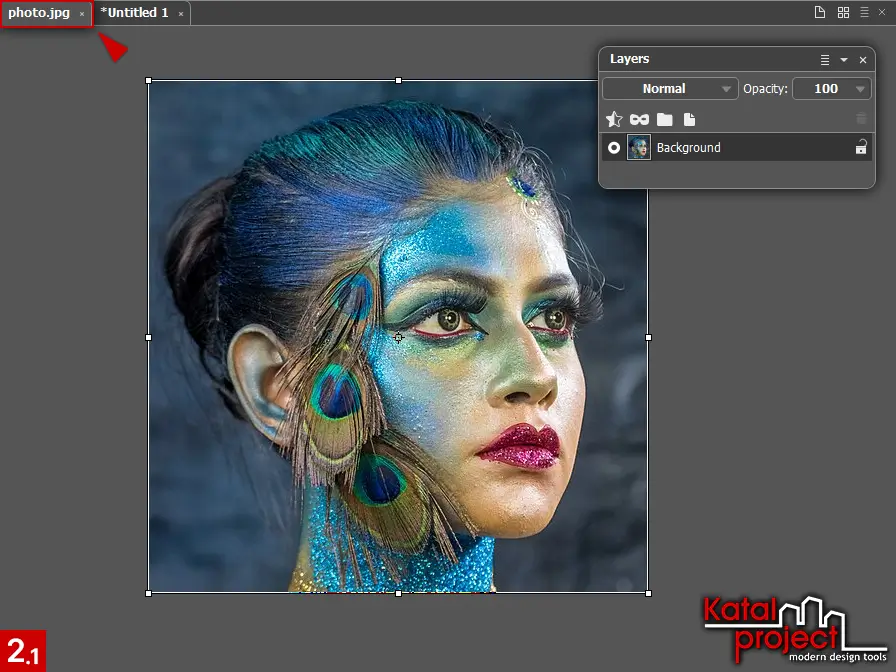Switch to the Untitled 1 tab
The image size is (896, 672).
pyautogui.click(x=134, y=13)
